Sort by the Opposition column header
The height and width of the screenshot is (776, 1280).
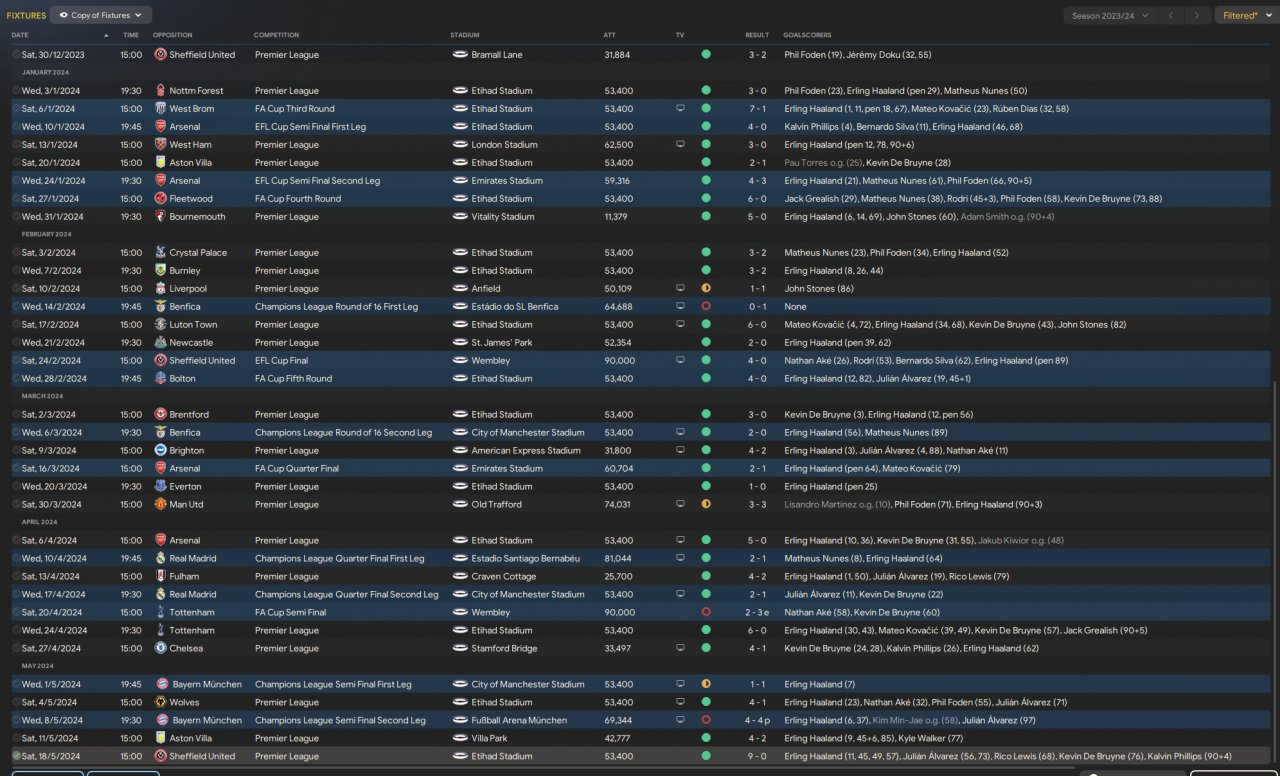click(172, 35)
